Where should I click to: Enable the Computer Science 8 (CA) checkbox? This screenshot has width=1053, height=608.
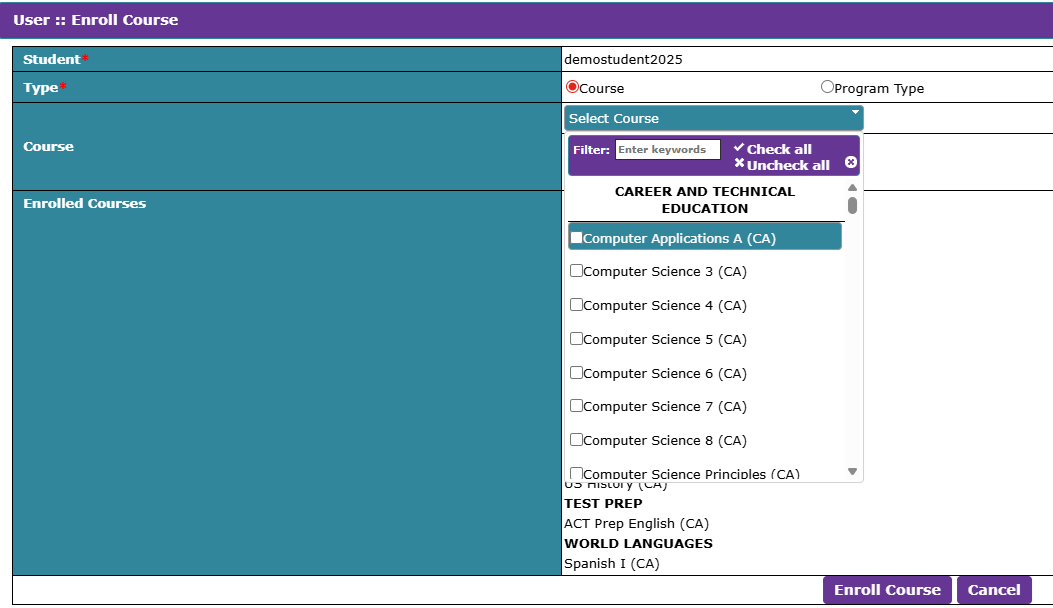click(x=576, y=439)
